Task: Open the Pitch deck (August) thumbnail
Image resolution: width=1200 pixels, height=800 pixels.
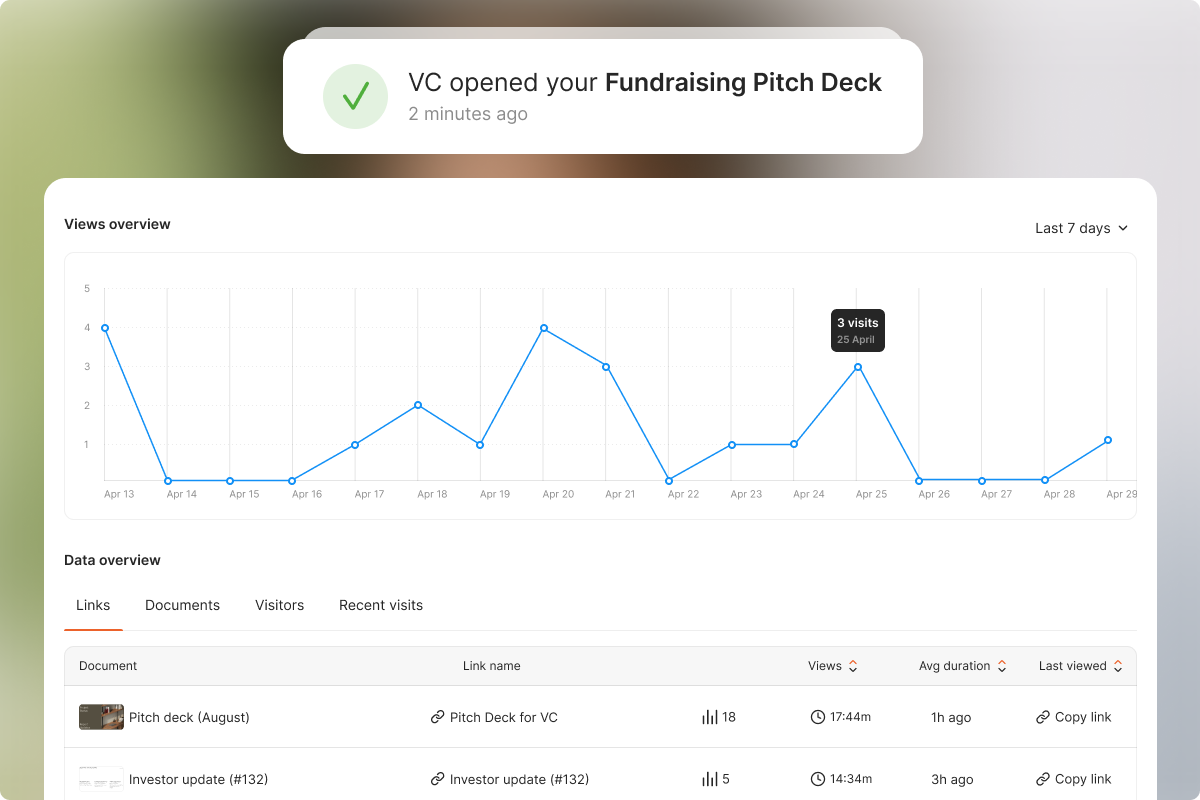Action: (x=101, y=717)
